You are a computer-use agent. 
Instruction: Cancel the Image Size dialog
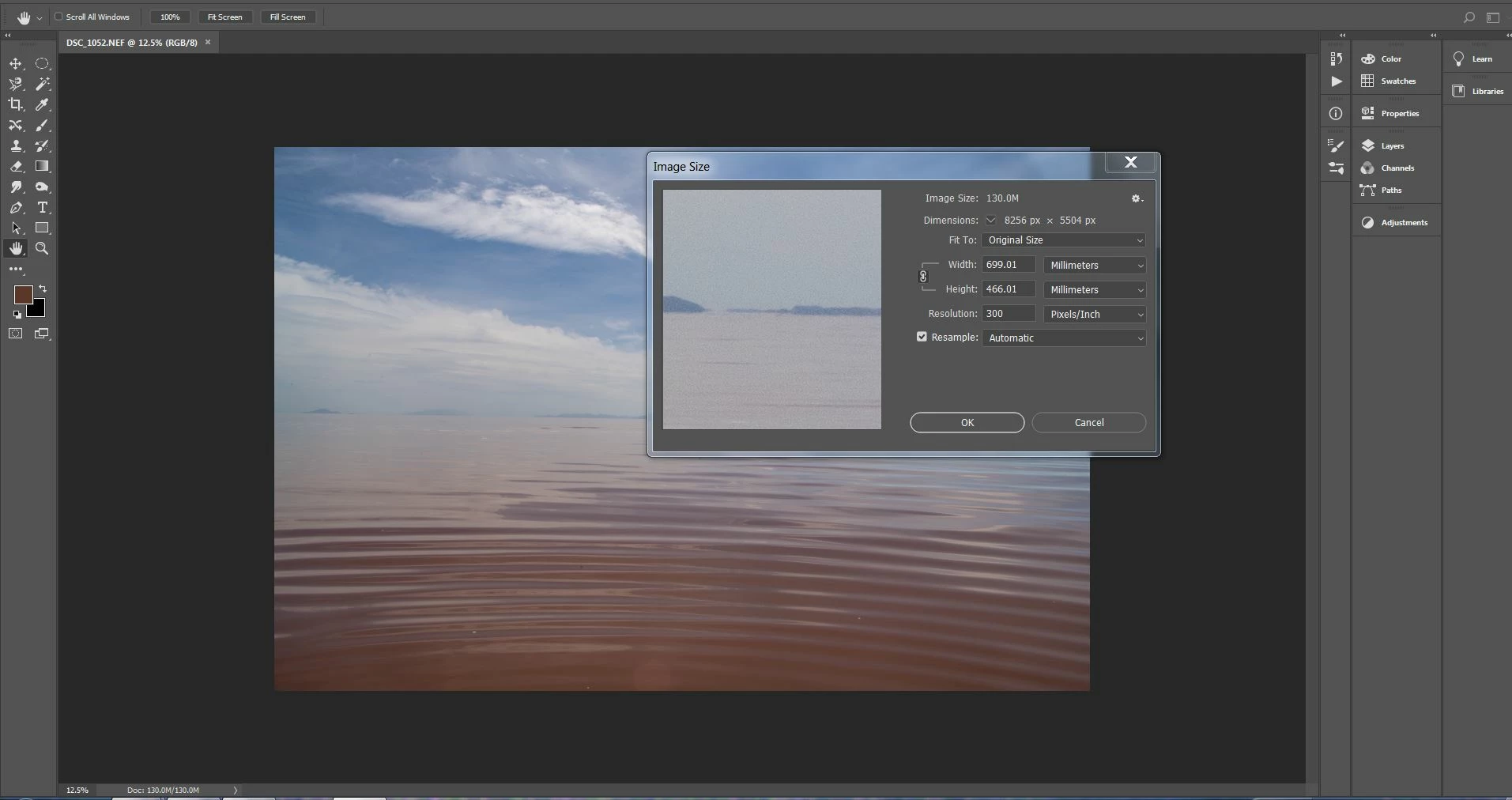click(1089, 423)
